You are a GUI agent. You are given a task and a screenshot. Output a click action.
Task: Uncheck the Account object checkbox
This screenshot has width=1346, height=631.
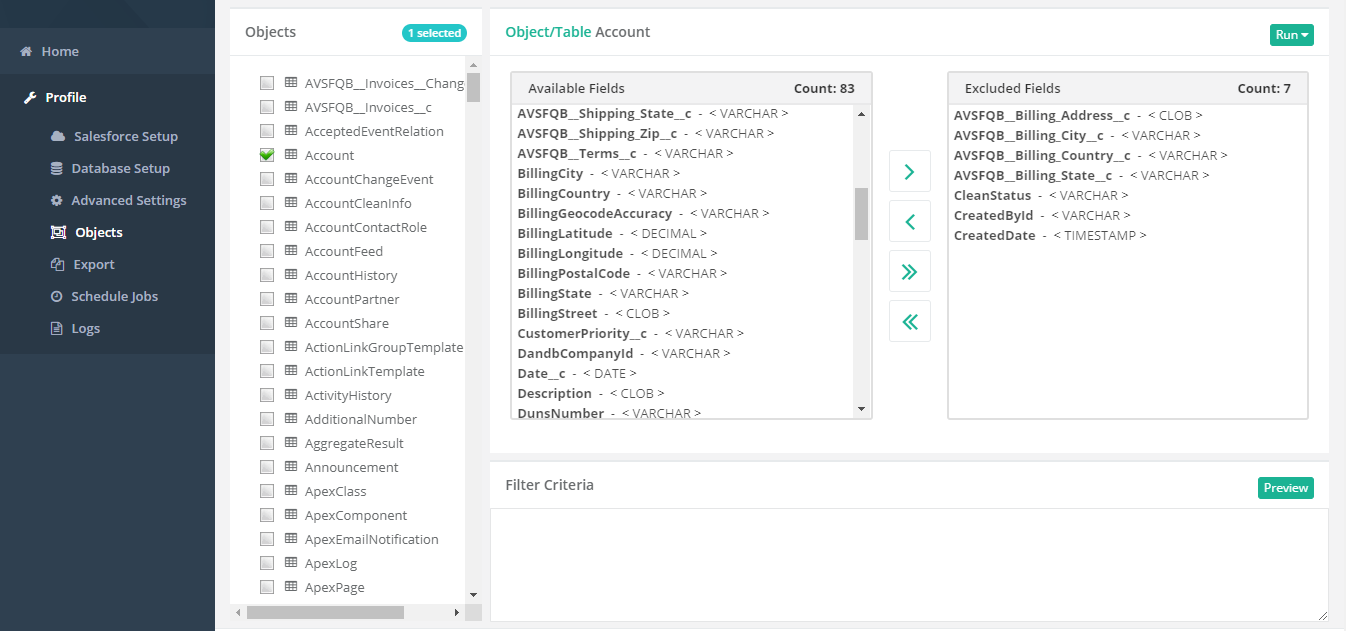pyautogui.click(x=267, y=155)
